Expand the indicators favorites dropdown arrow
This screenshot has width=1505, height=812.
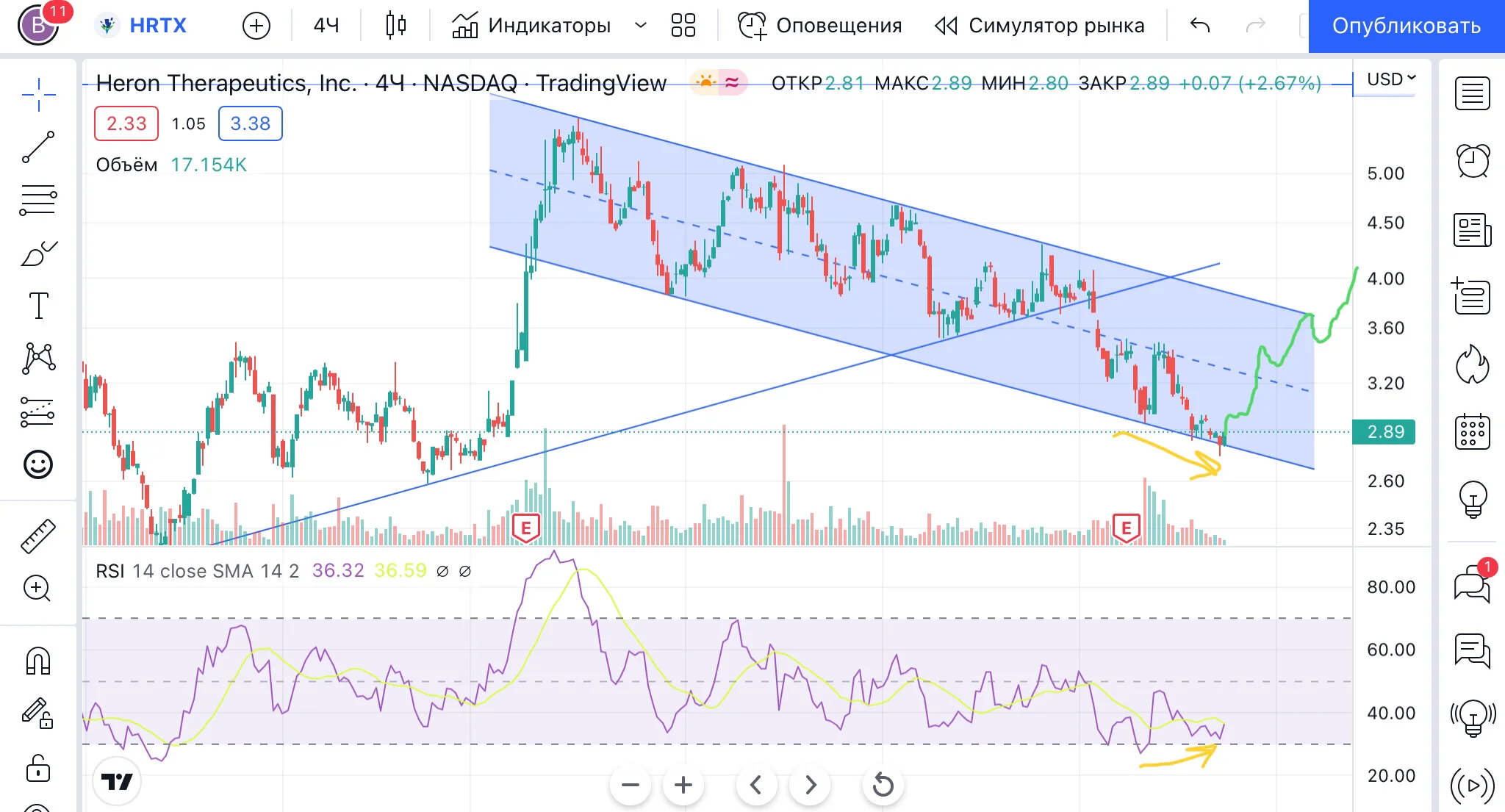coord(641,26)
